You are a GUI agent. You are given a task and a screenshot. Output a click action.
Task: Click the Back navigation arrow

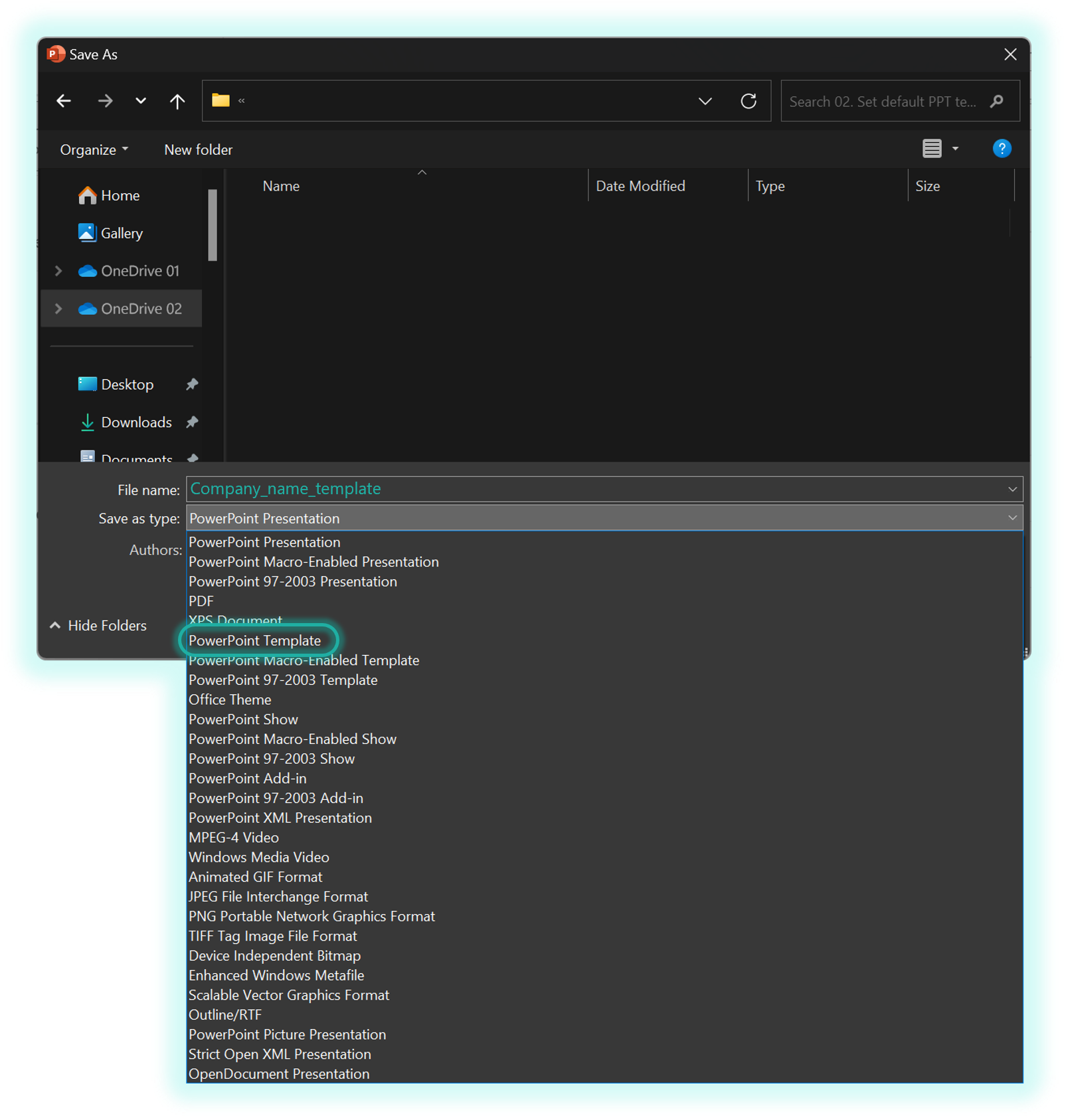coord(64,101)
